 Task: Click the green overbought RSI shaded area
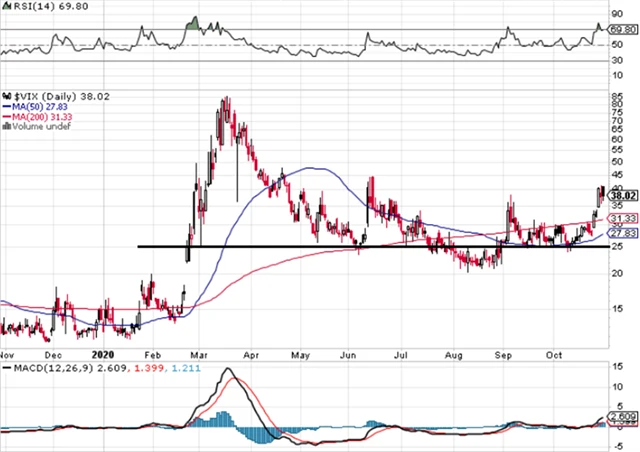pyautogui.click(x=193, y=22)
